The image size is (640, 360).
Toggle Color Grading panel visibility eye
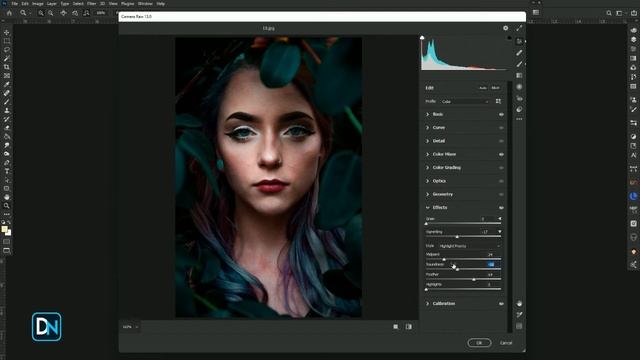pos(501,168)
